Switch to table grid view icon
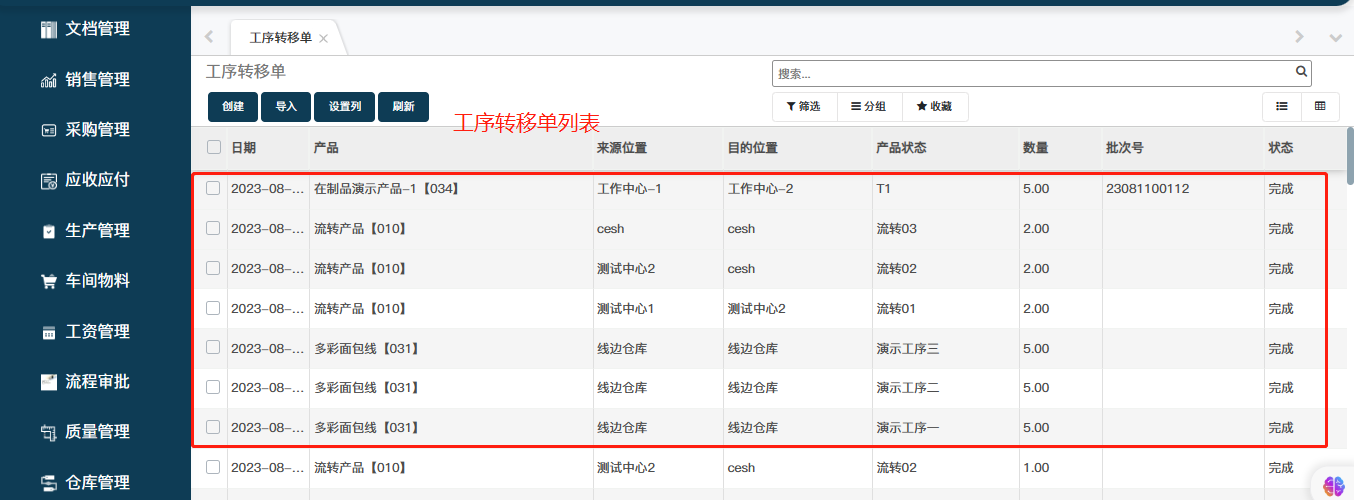Screen dimensions: 1354x500 click(x=1320, y=106)
